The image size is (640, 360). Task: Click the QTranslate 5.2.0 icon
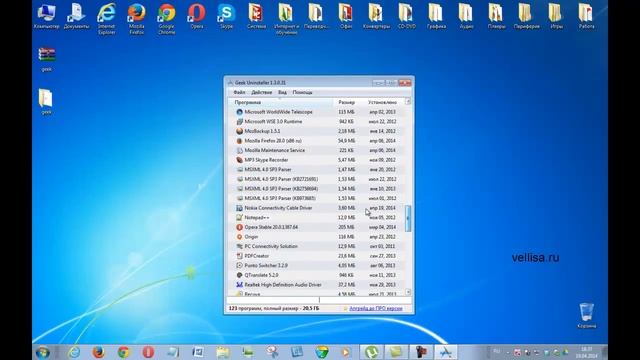(x=240, y=275)
